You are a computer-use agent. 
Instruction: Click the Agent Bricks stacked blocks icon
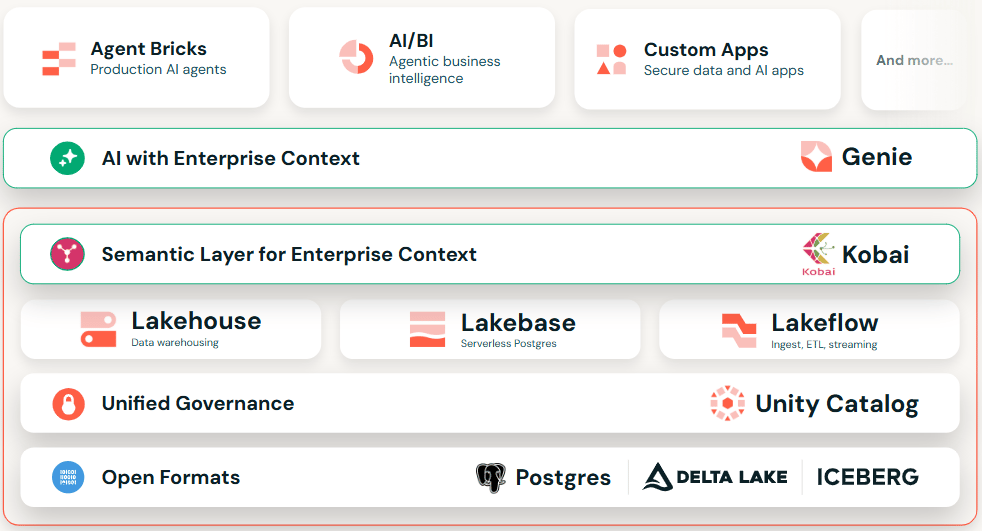pos(59,59)
